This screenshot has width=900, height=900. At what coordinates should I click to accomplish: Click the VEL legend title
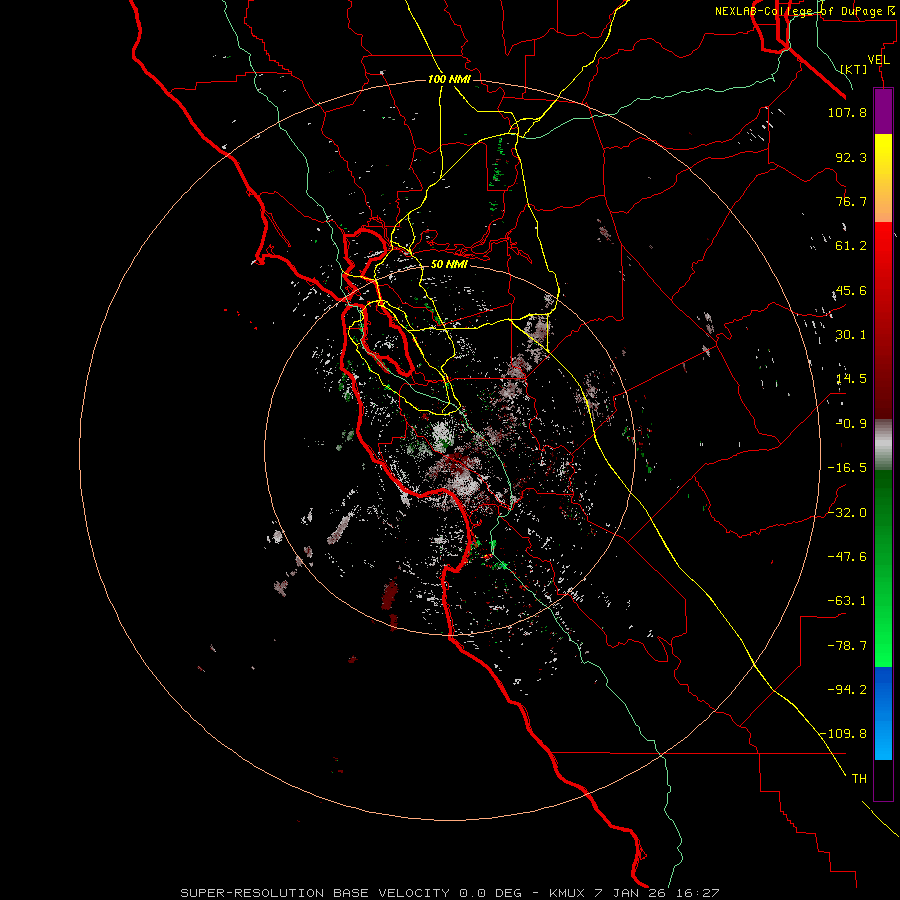coord(878,60)
